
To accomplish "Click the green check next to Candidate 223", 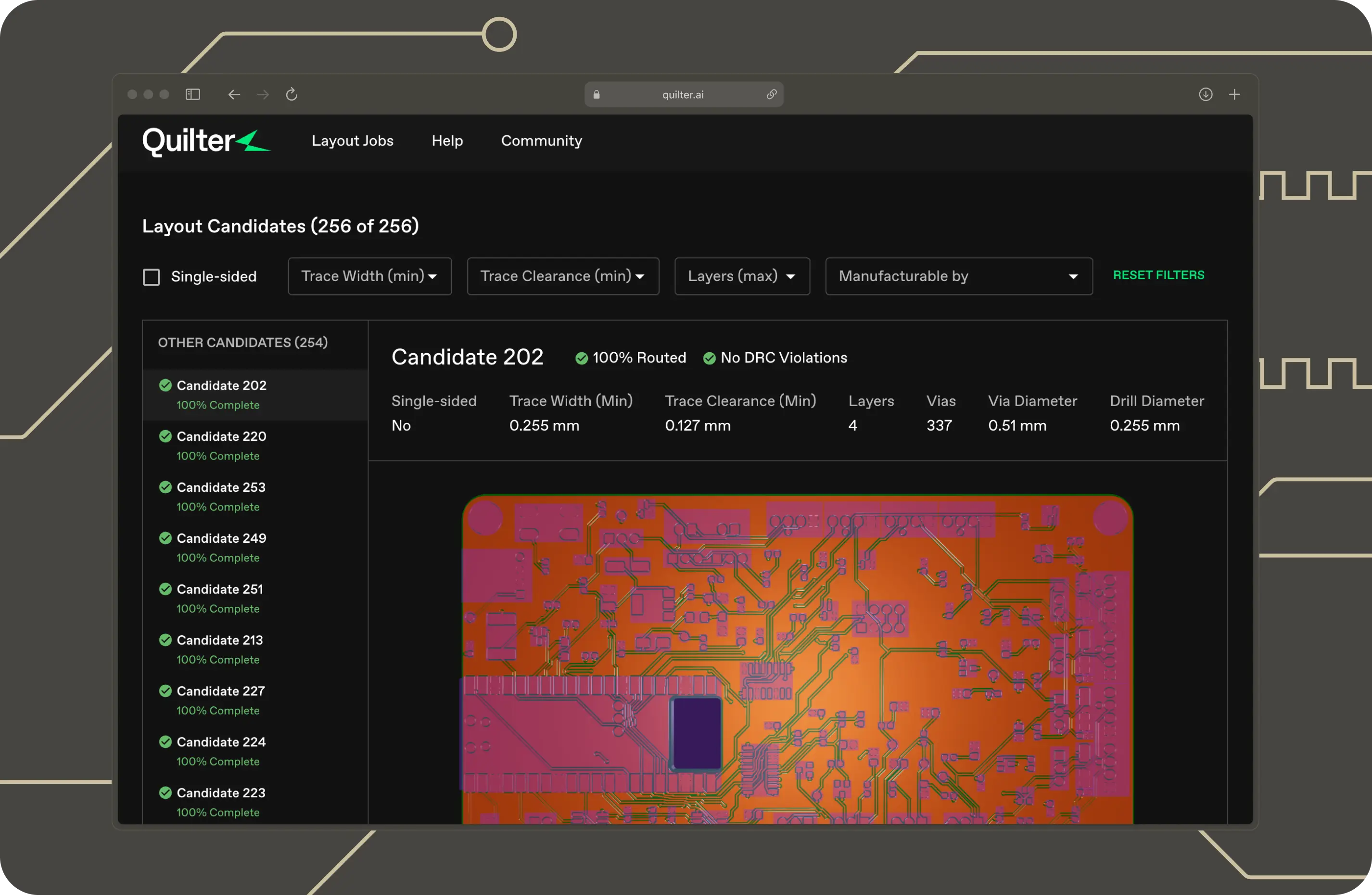I will click(165, 793).
